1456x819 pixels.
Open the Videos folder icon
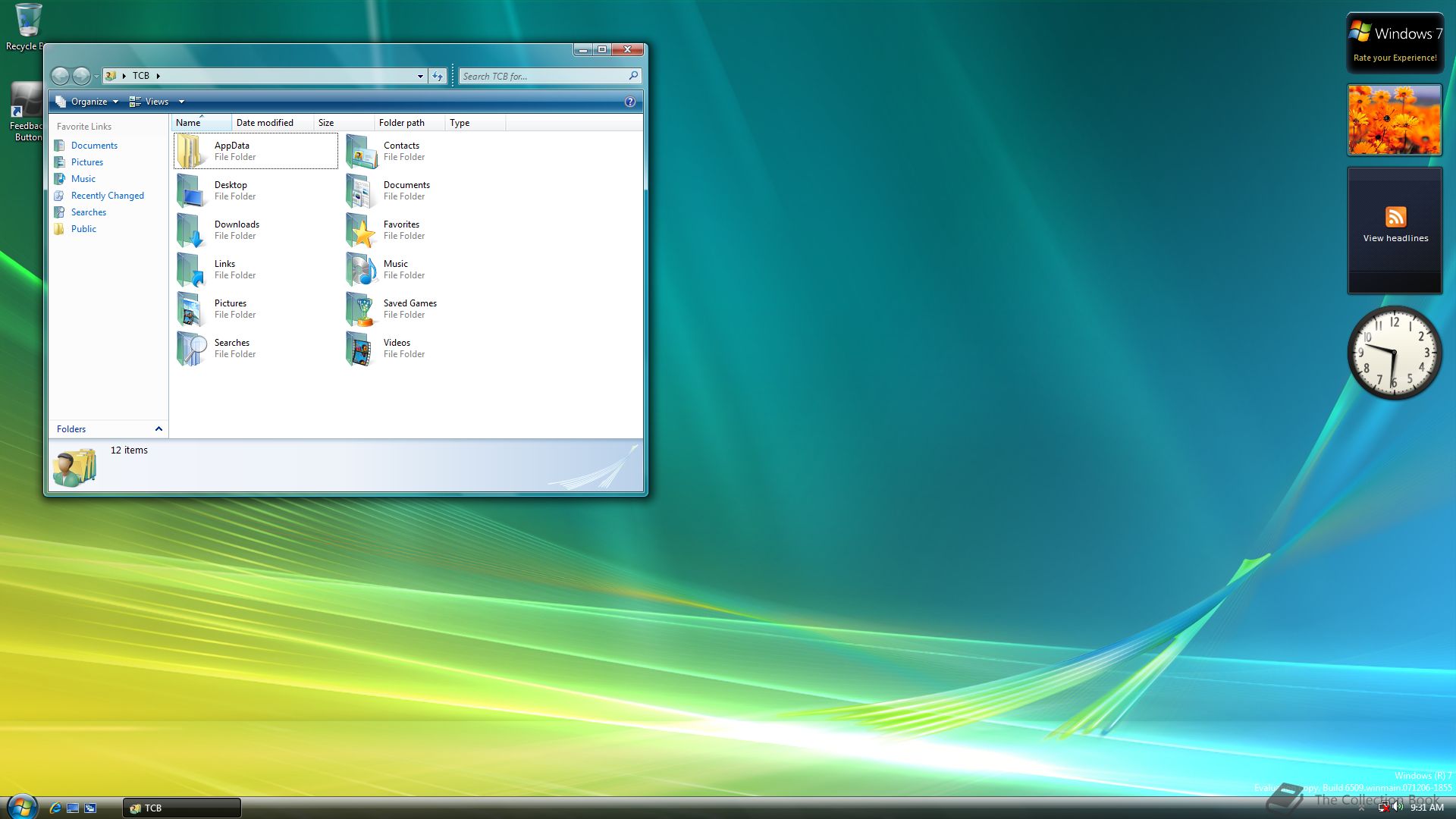(361, 349)
